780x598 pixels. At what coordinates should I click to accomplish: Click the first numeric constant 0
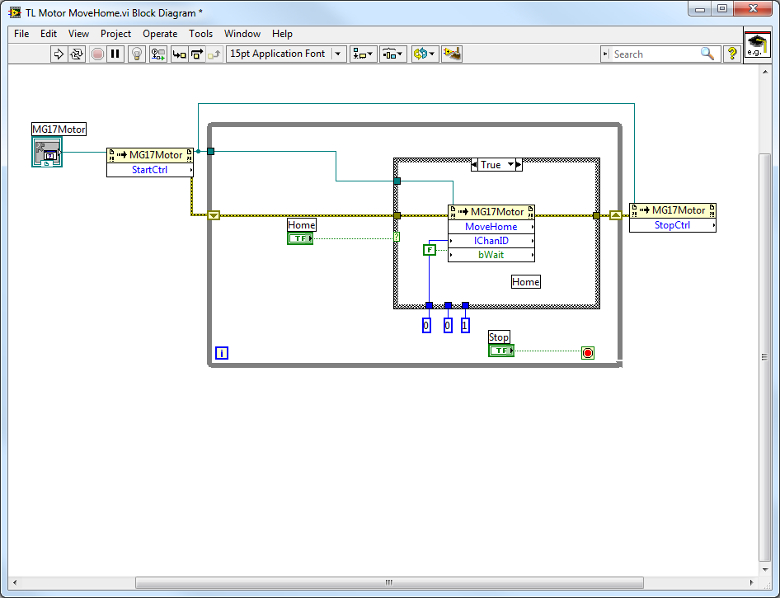426,325
